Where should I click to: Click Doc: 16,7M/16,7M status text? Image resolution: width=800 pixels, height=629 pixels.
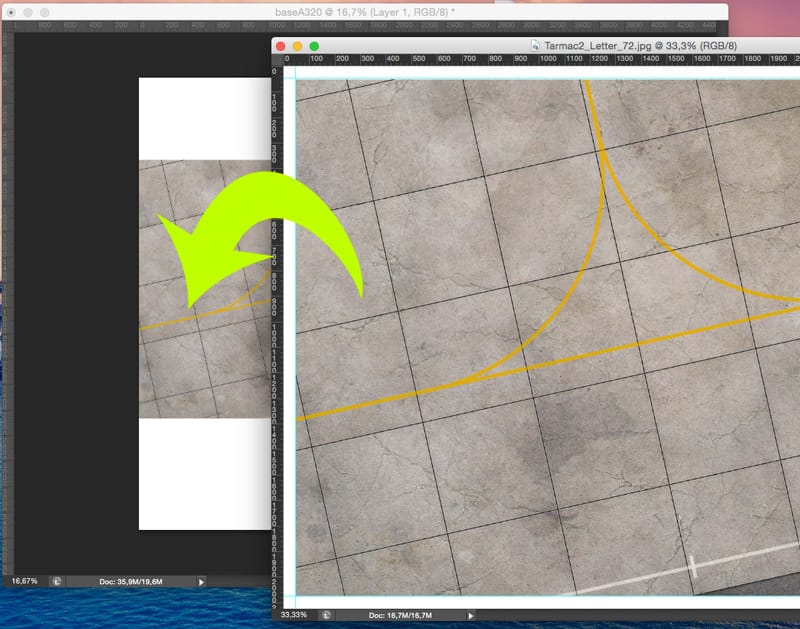coord(400,615)
